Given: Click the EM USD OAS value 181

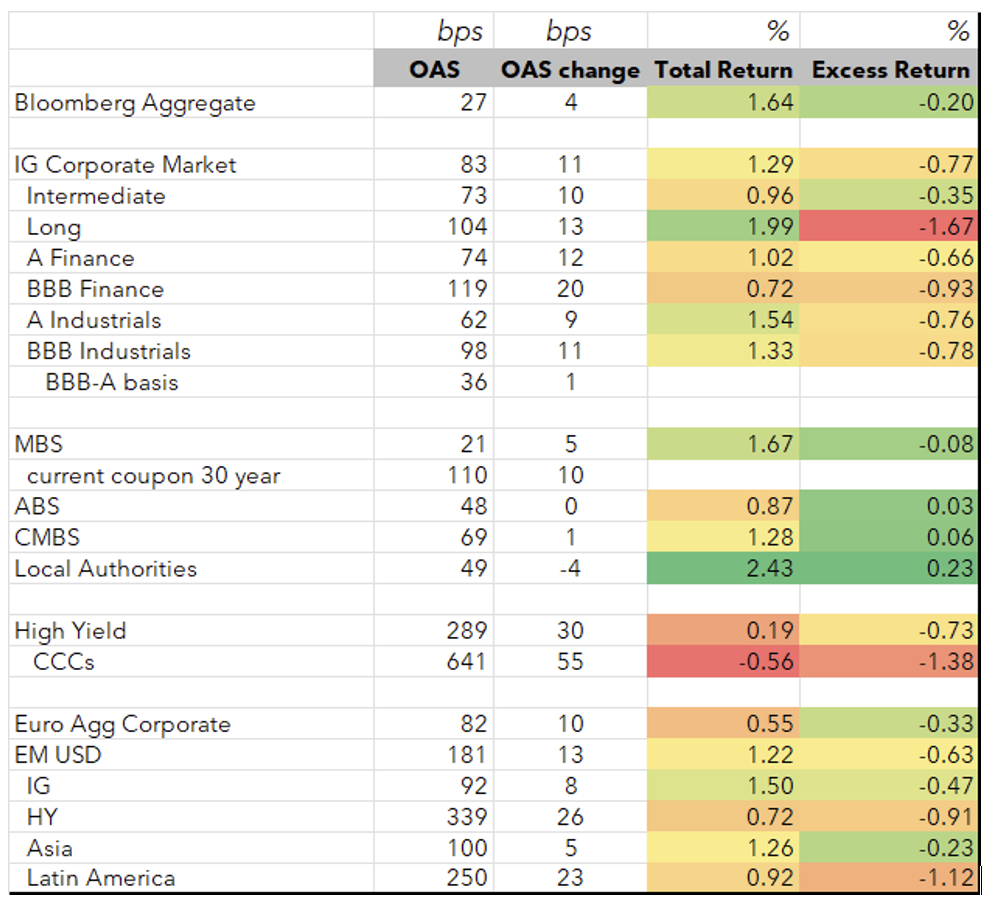Looking at the screenshot, I should tap(467, 755).
